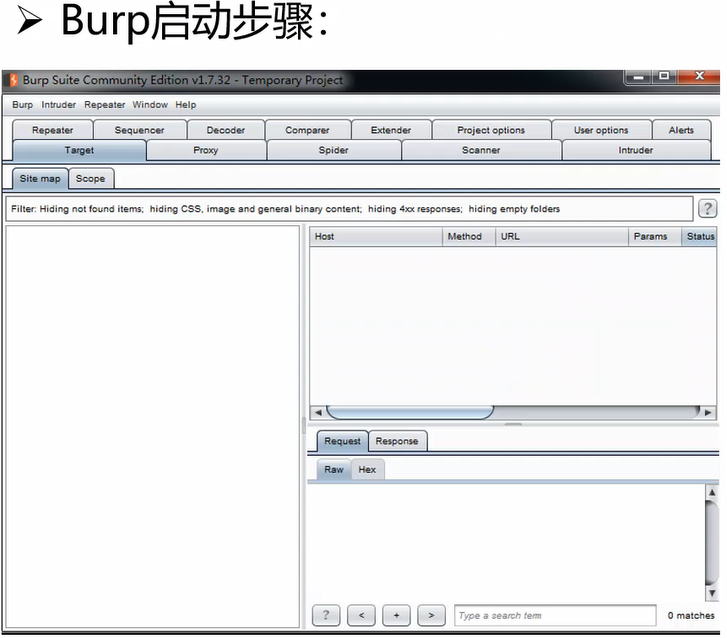Click the request viewer scroll up arrow
This screenshot has height=638, width=727.
[712, 492]
